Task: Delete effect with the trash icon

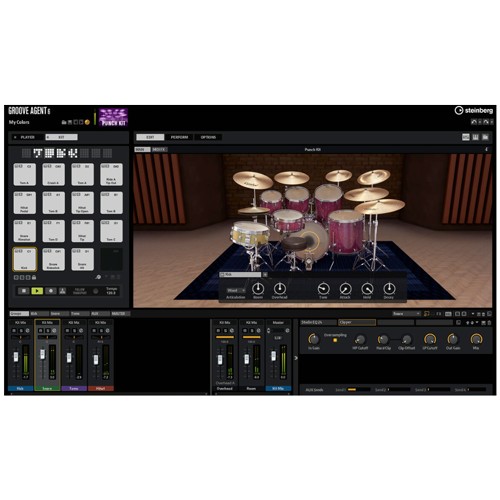Action: click(x=489, y=323)
